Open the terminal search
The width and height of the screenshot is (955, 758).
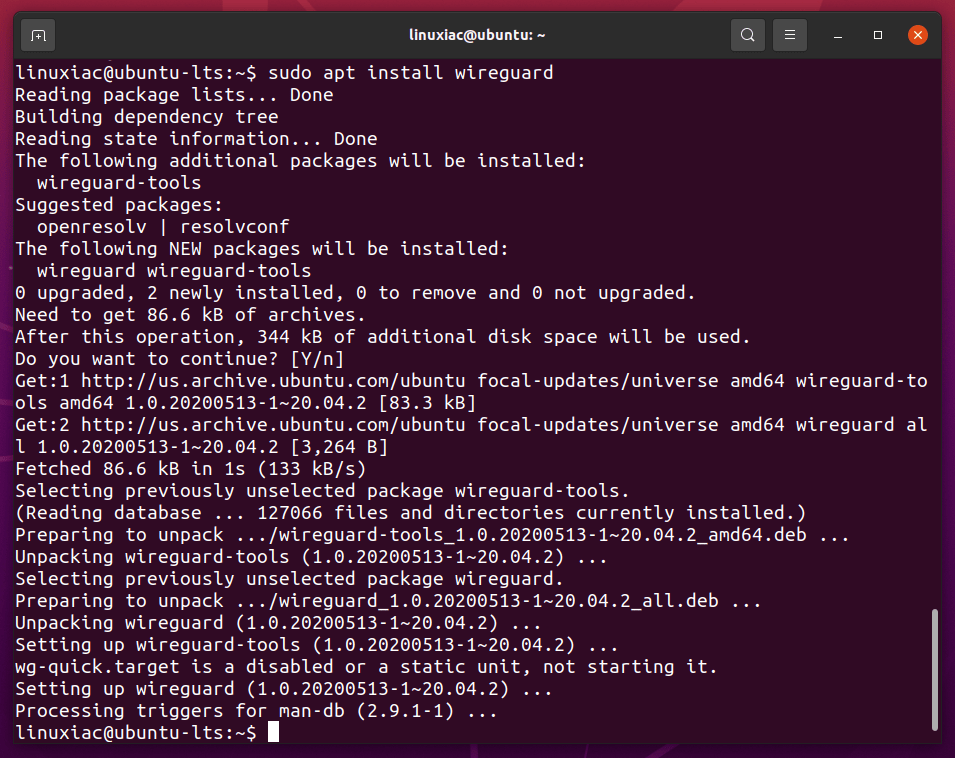pos(747,34)
